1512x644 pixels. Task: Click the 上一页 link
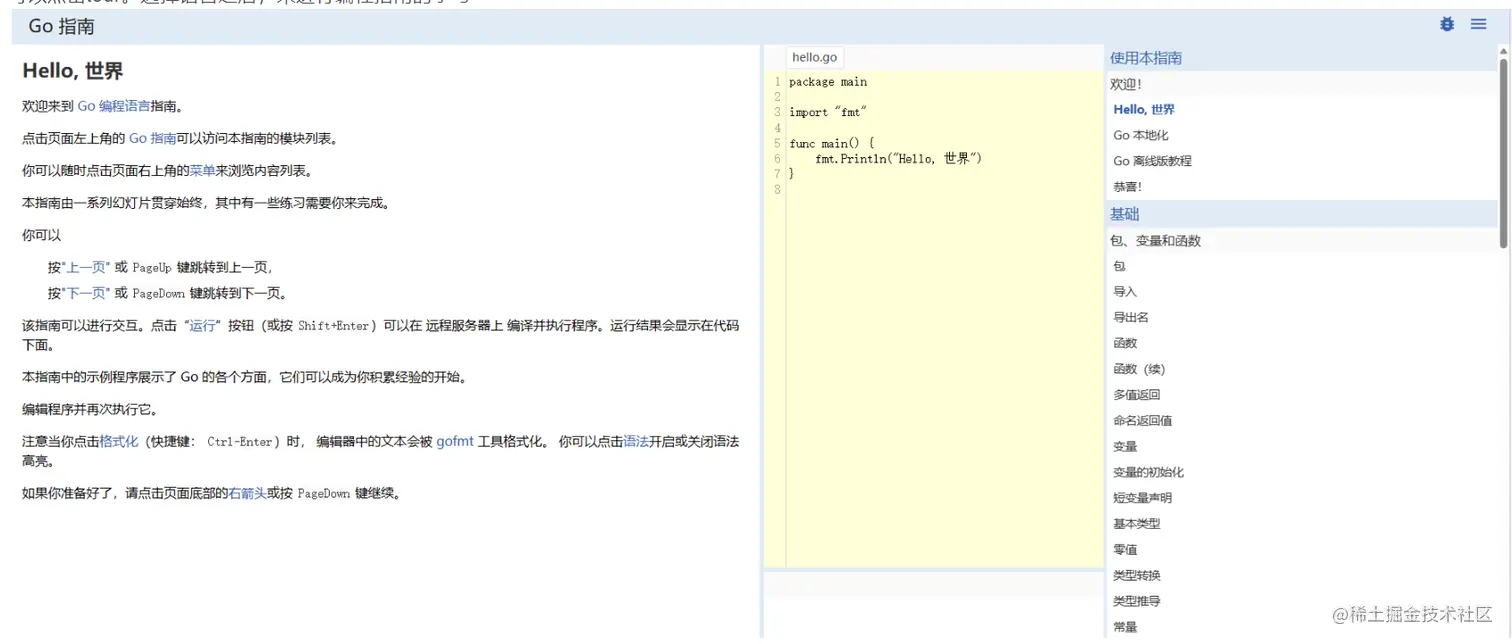[87, 267]
